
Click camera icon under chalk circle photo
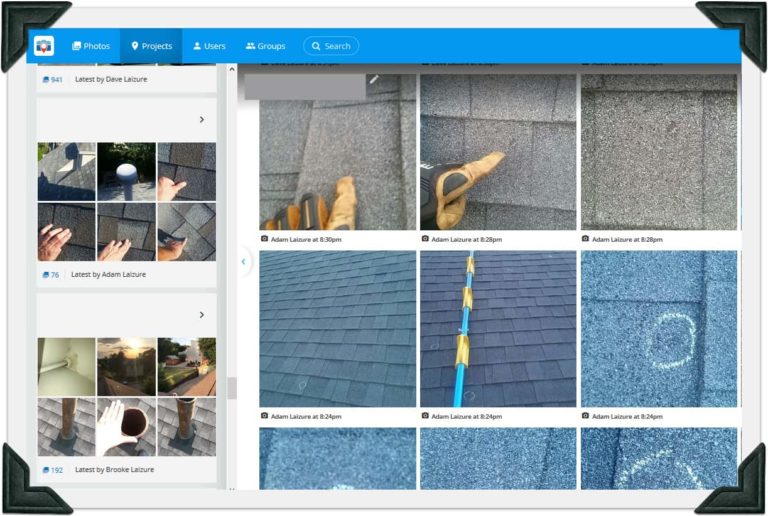pyautogui.click(x=585, y=416)
